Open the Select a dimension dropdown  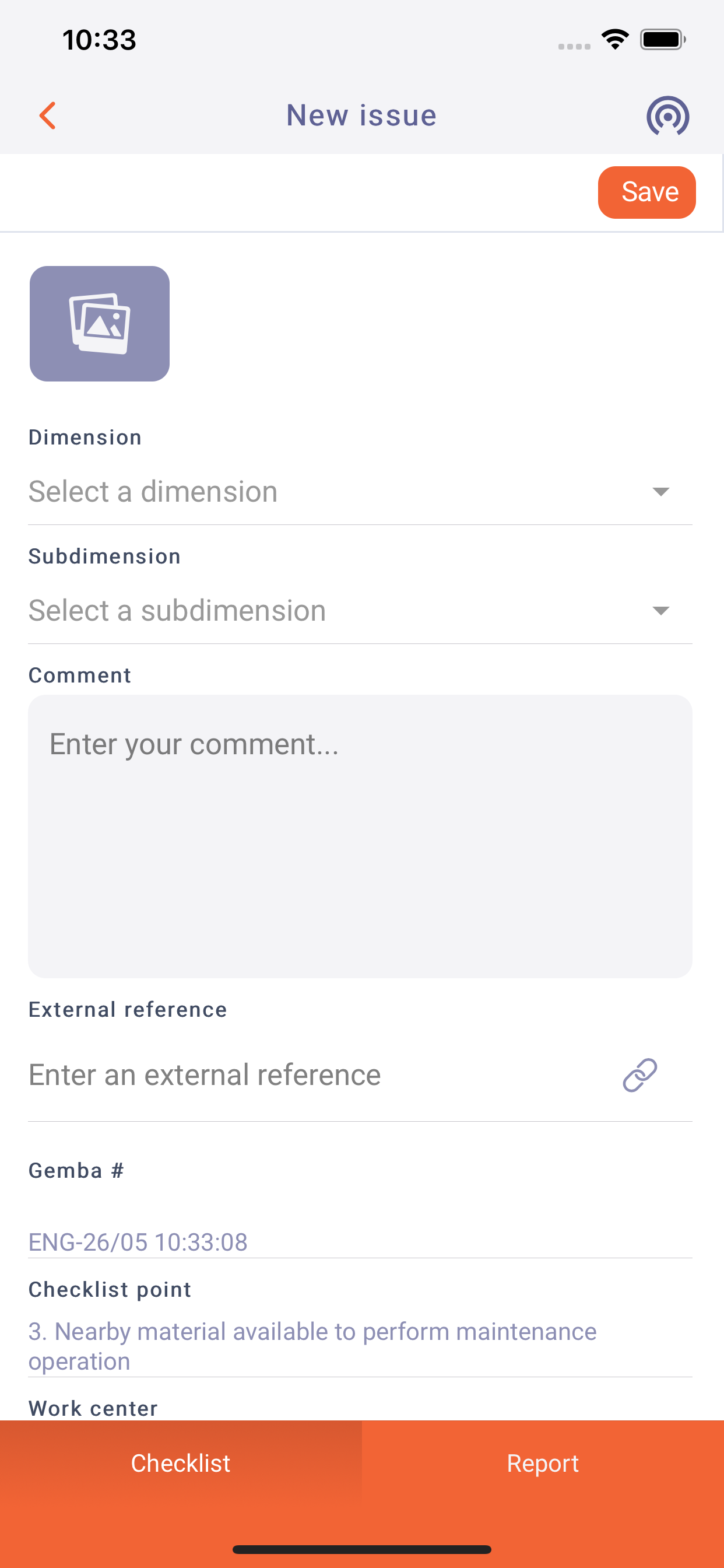click(360, 491)
